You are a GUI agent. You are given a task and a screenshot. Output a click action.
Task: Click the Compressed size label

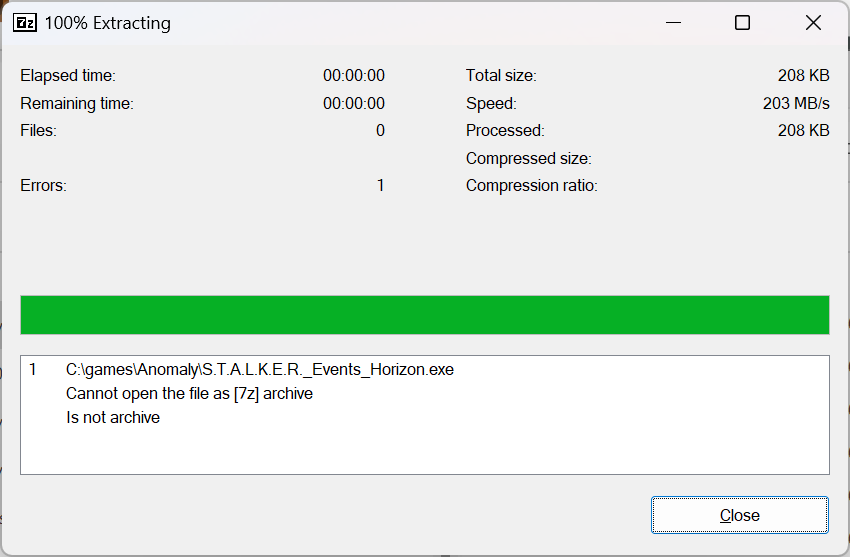tap(529, 158)
